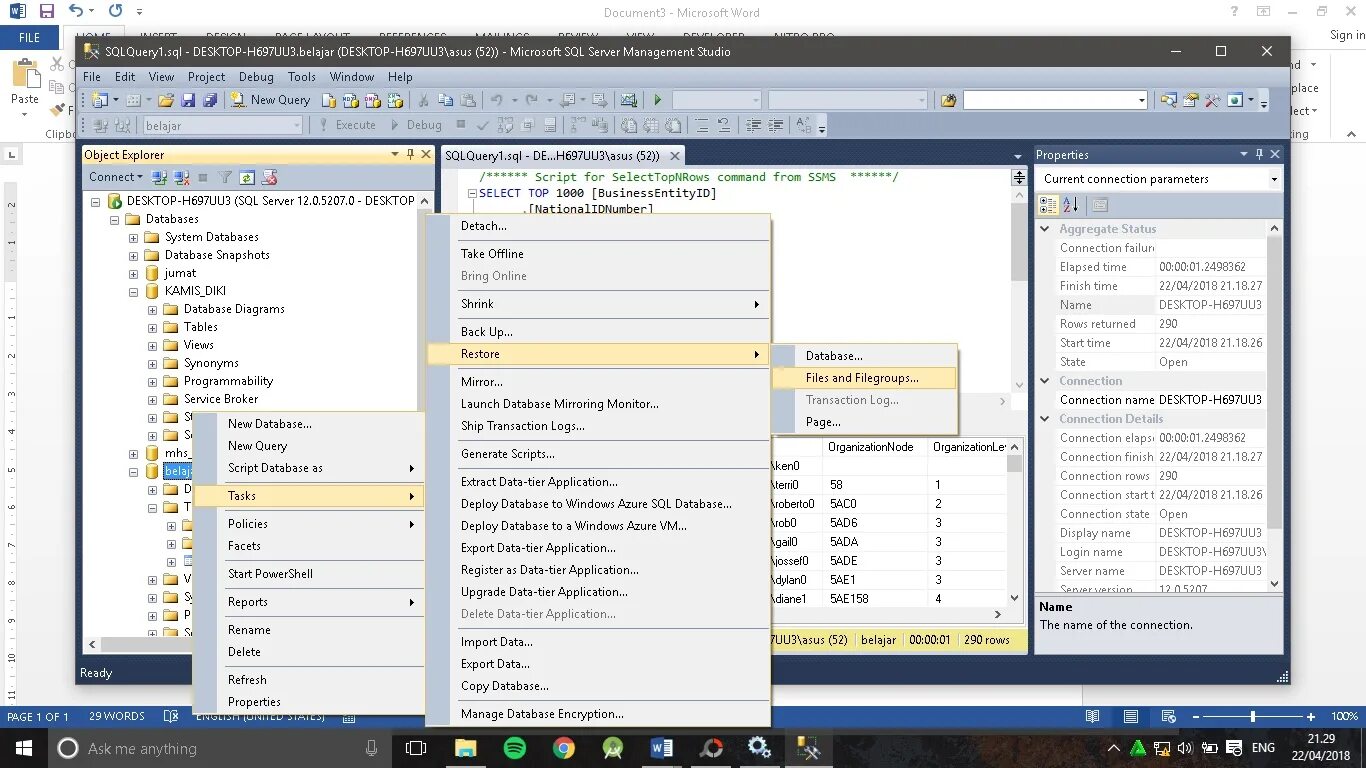
Task: Click the Filter funnel icon in Object Explorer
Action: point(225,177)
